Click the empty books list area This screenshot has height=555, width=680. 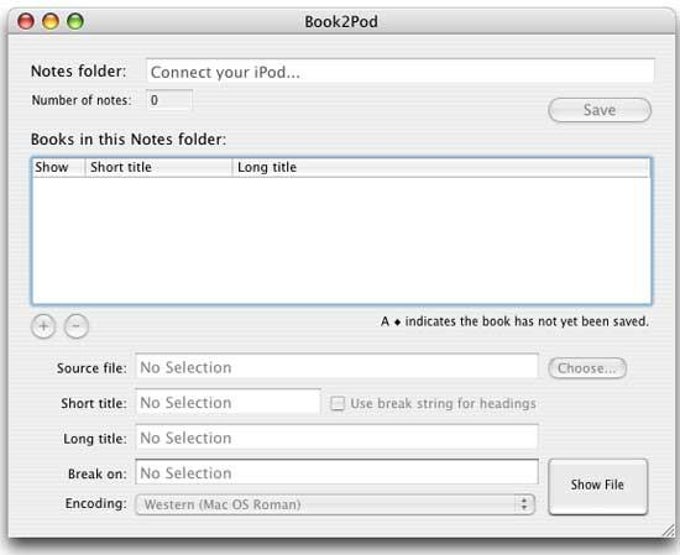(341, 240)
